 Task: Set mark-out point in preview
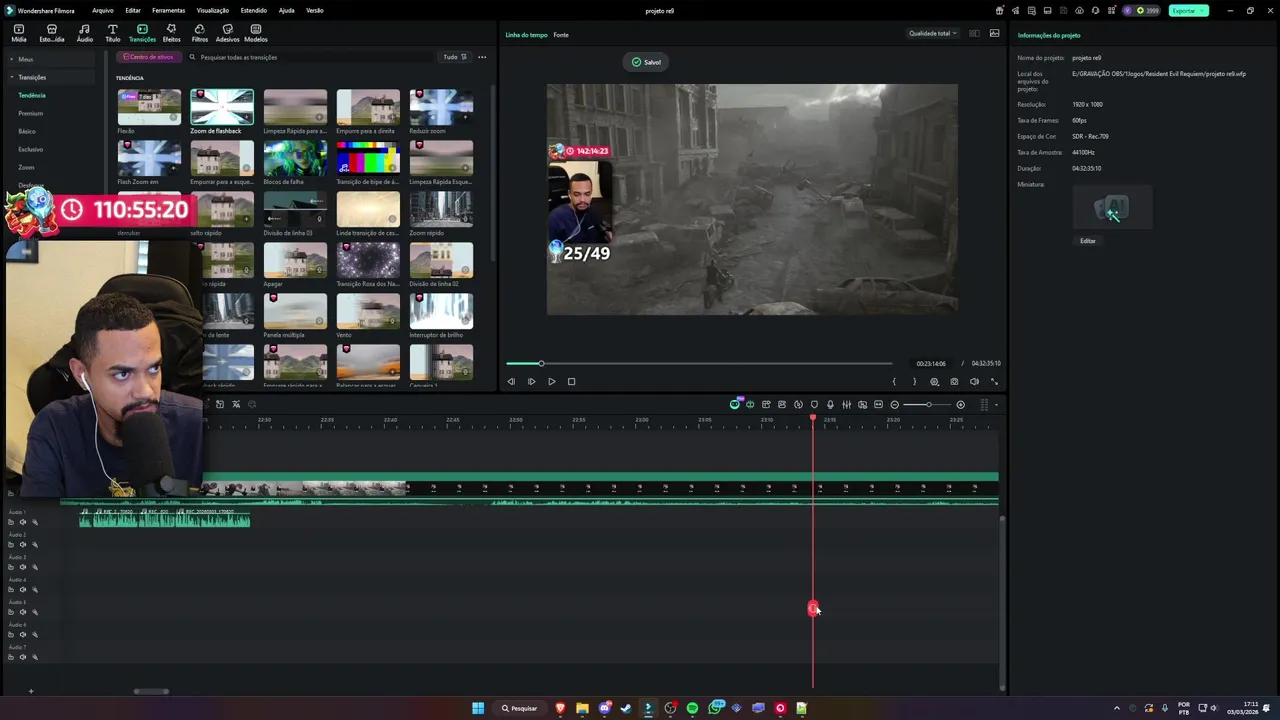914,381
